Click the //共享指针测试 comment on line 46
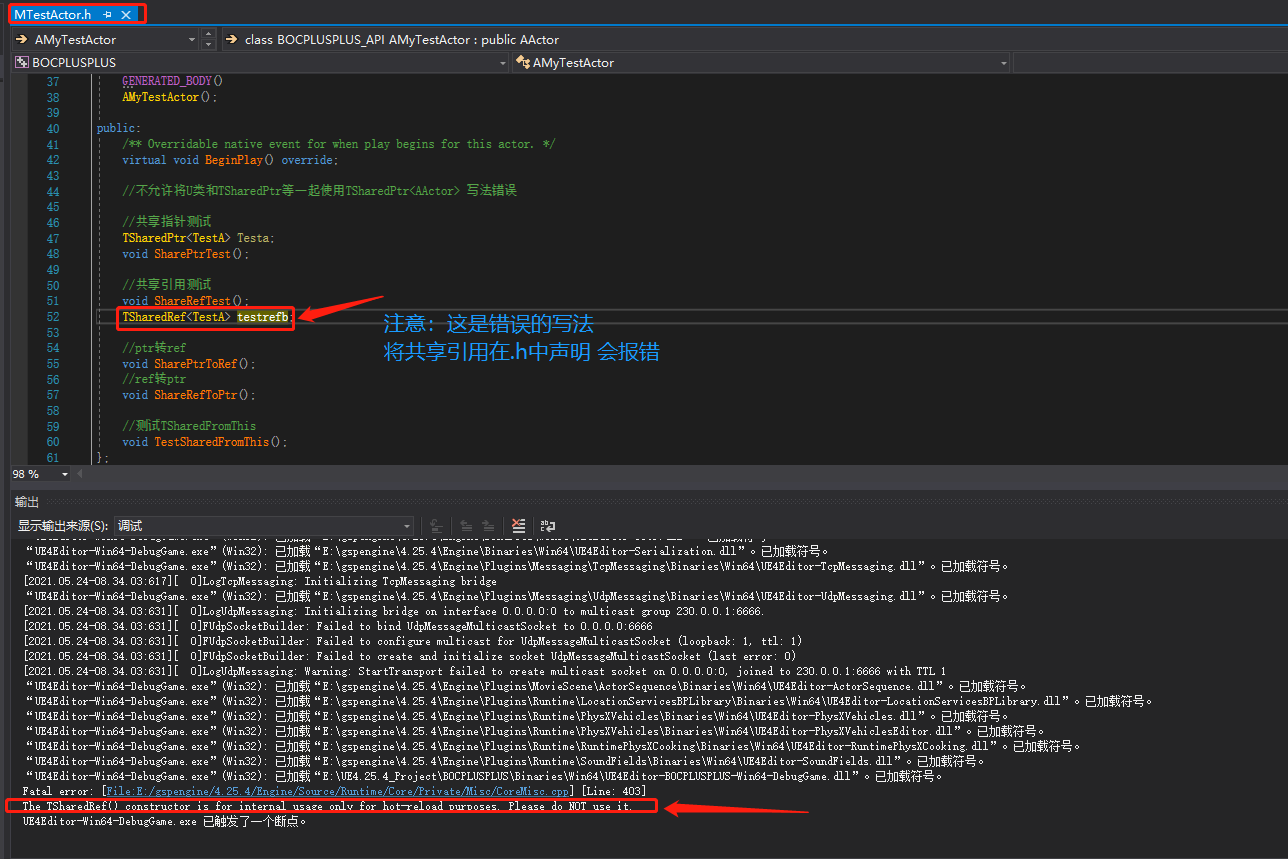This screenshot has height=859, width=1288. coord(167,222)
